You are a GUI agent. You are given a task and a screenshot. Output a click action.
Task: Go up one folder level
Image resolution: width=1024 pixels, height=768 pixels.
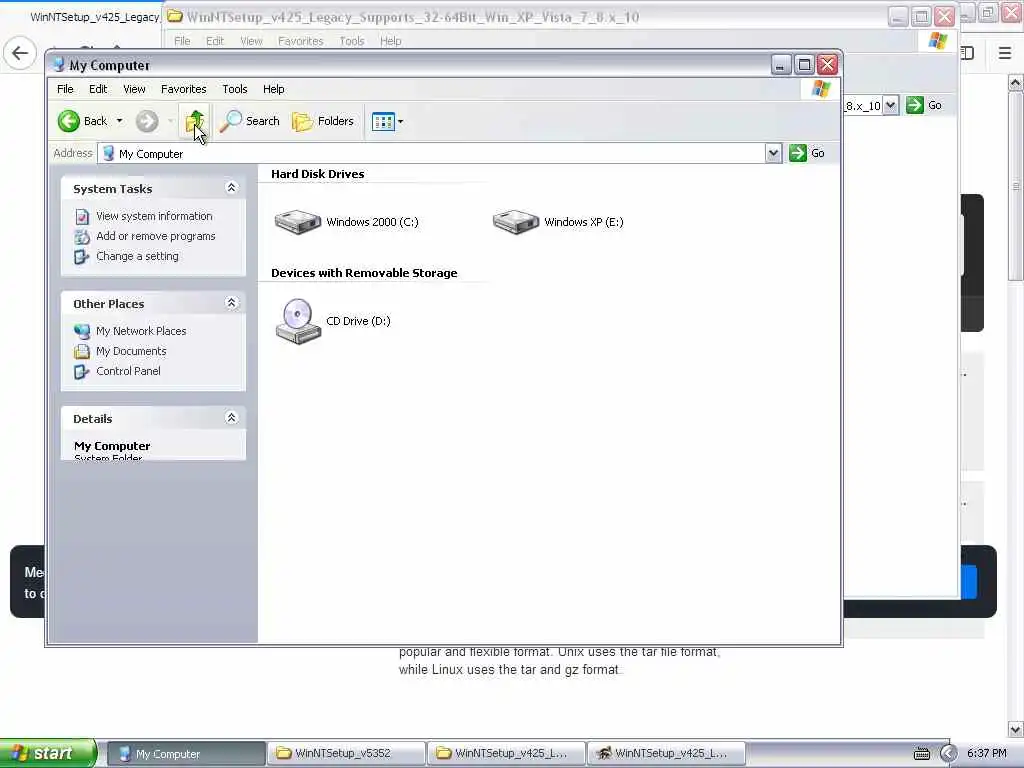[x=195, y=121]
